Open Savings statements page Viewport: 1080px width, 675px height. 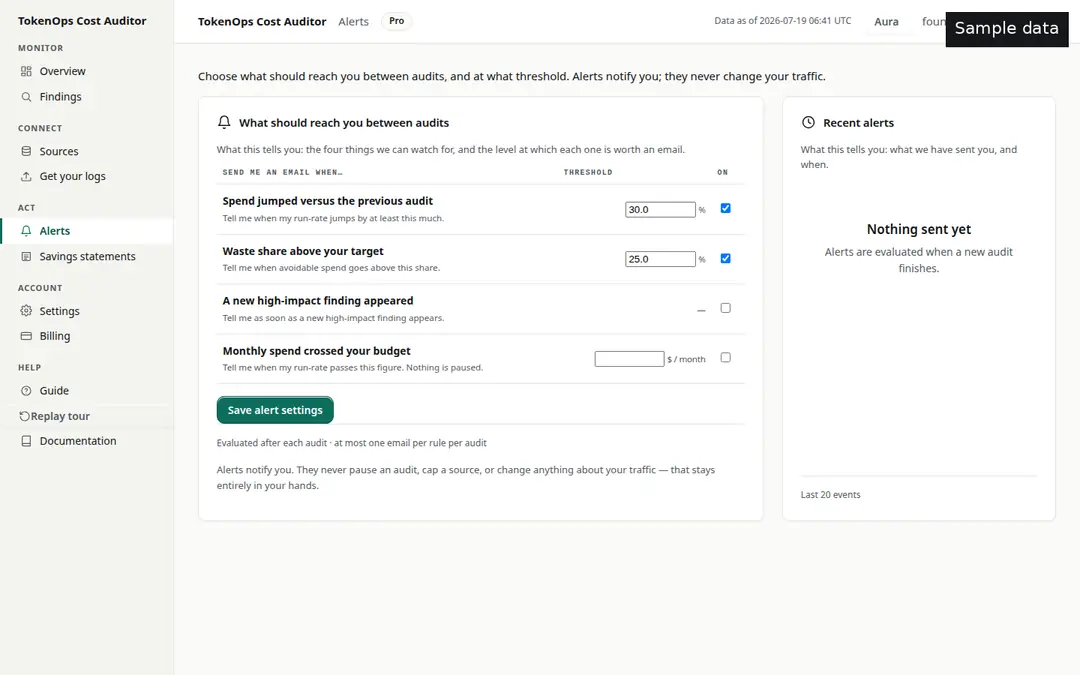click(x=87, y=256)
